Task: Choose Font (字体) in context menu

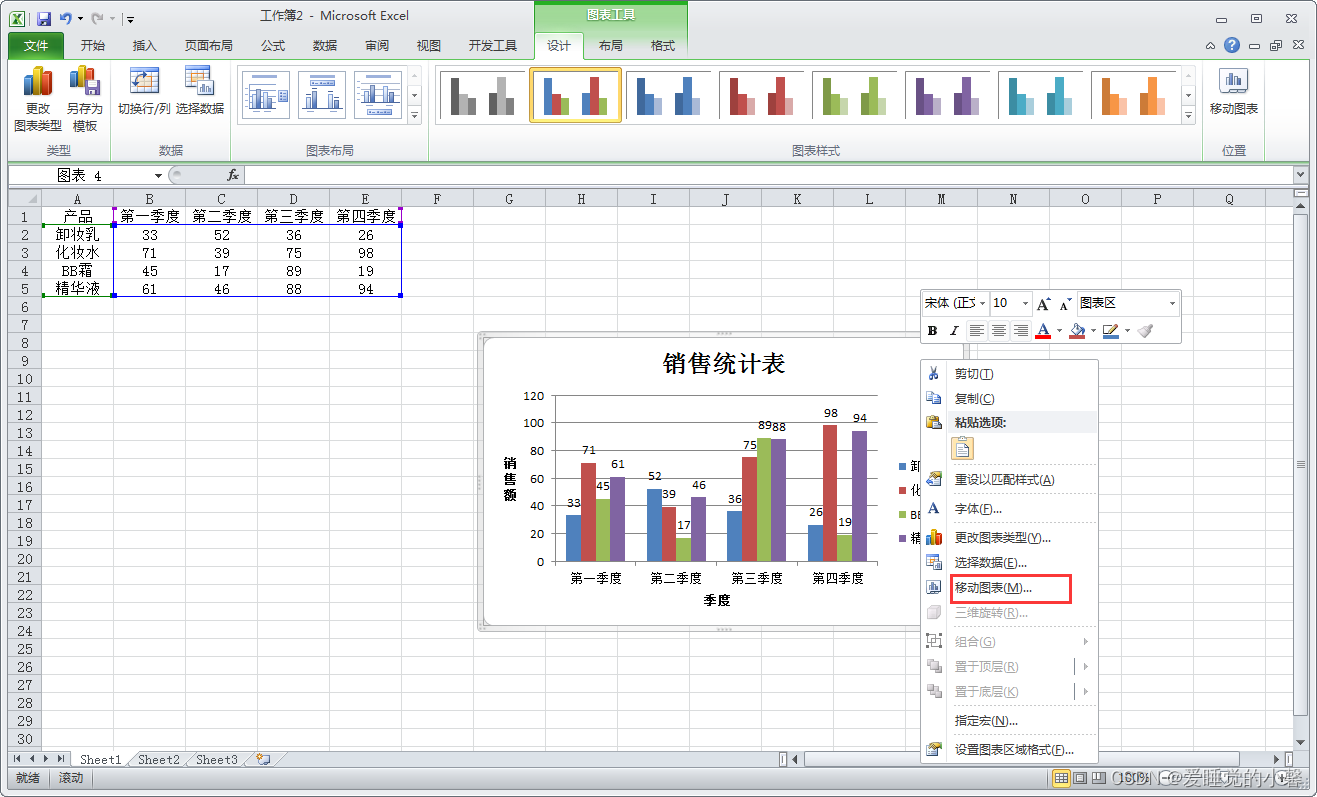Action: coord(1009,509)
